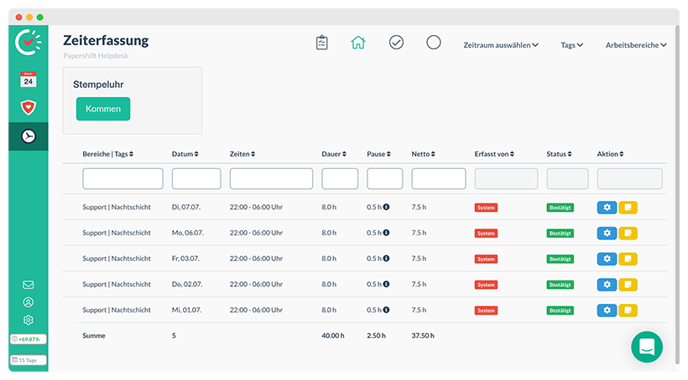Sort by Dauer column header

334,154
